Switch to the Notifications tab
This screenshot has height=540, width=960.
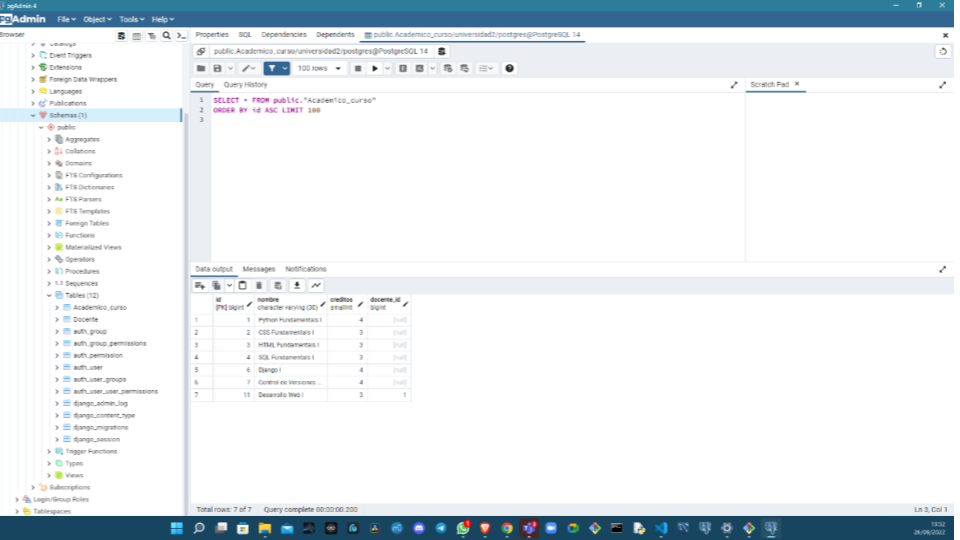[306, 269]
